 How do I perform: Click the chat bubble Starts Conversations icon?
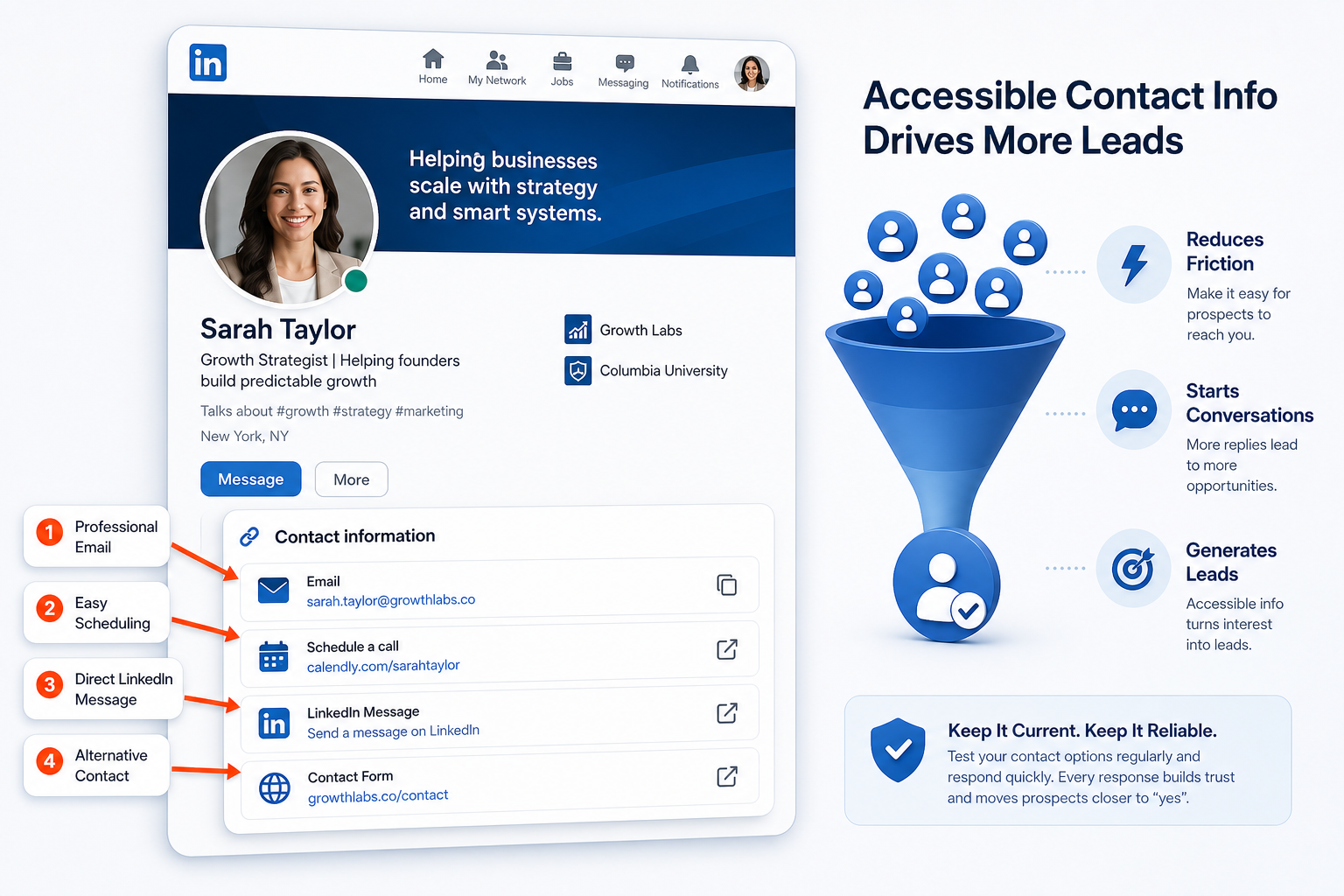pyautogui.click(x=1134, y=409)
